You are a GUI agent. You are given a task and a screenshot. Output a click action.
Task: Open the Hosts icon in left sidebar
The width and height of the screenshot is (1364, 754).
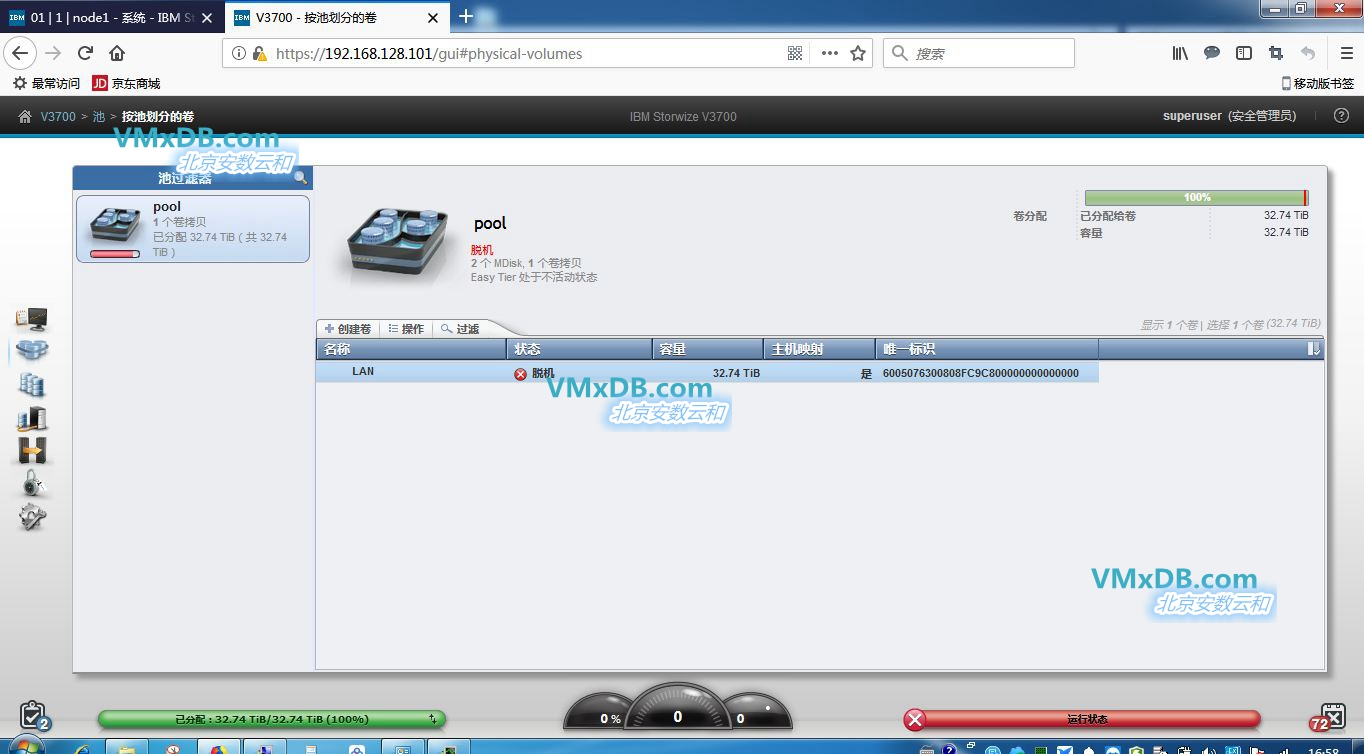(x=31, y=418)
